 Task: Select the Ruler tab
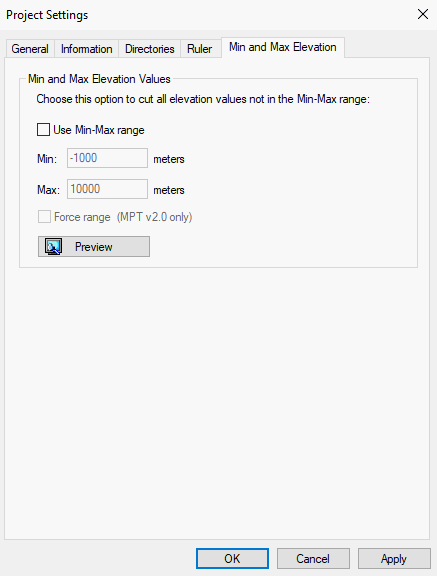coord(200,49)
